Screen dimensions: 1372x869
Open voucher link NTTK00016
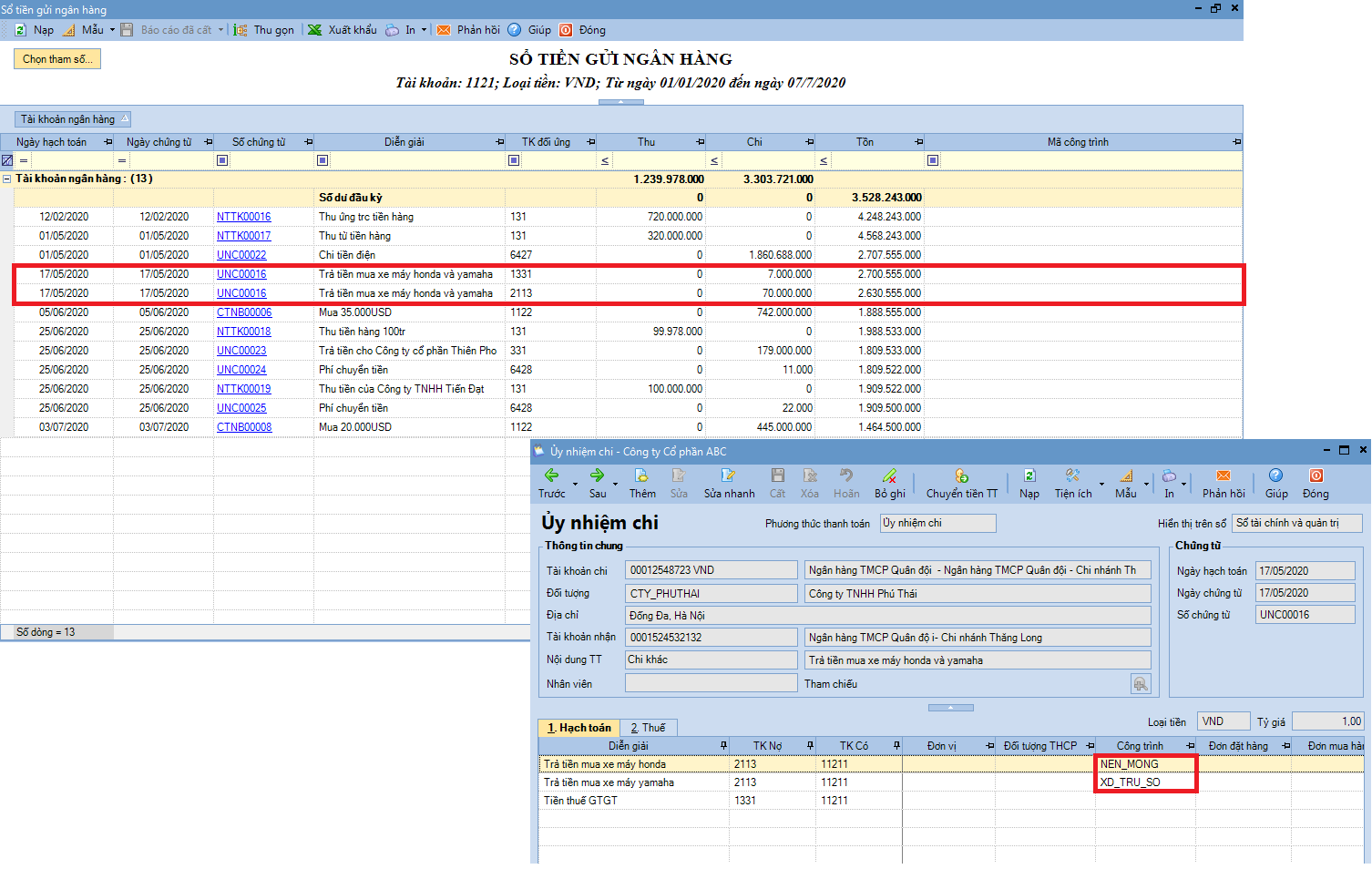coord(244,217)
